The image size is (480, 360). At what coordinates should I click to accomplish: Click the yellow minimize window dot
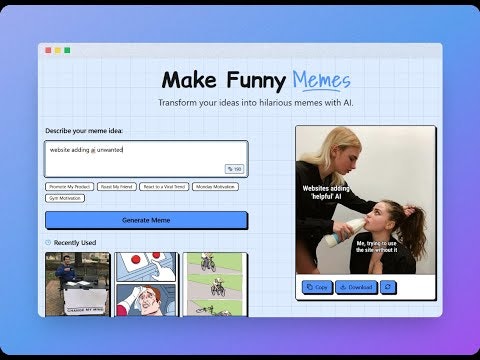click(x=58, y=50)
